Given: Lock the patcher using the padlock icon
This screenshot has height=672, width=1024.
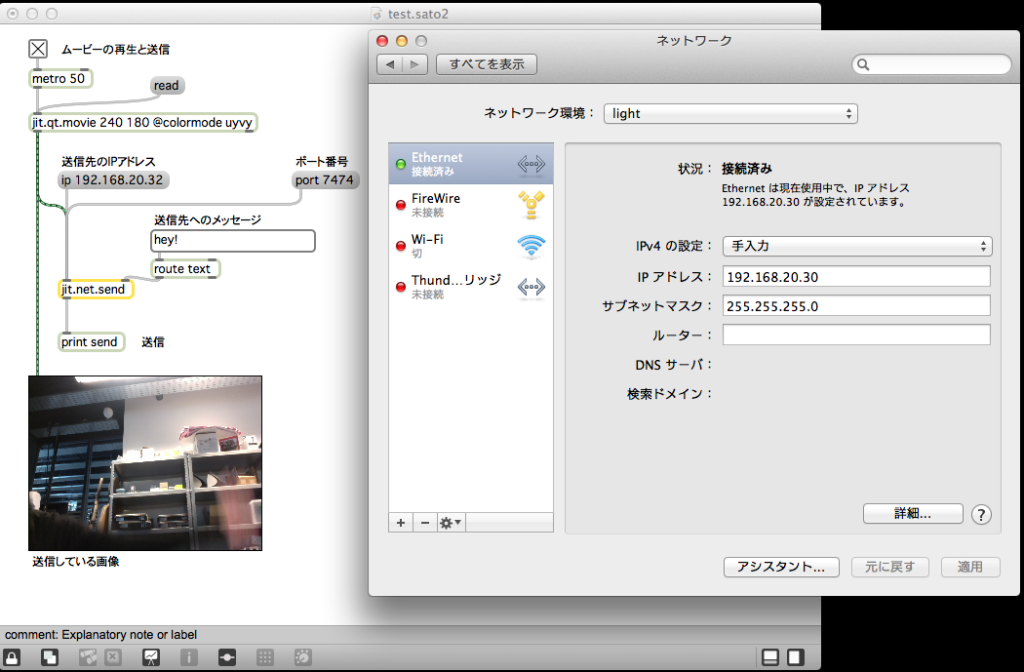Looking at the screenshot, I should point(12,657).
